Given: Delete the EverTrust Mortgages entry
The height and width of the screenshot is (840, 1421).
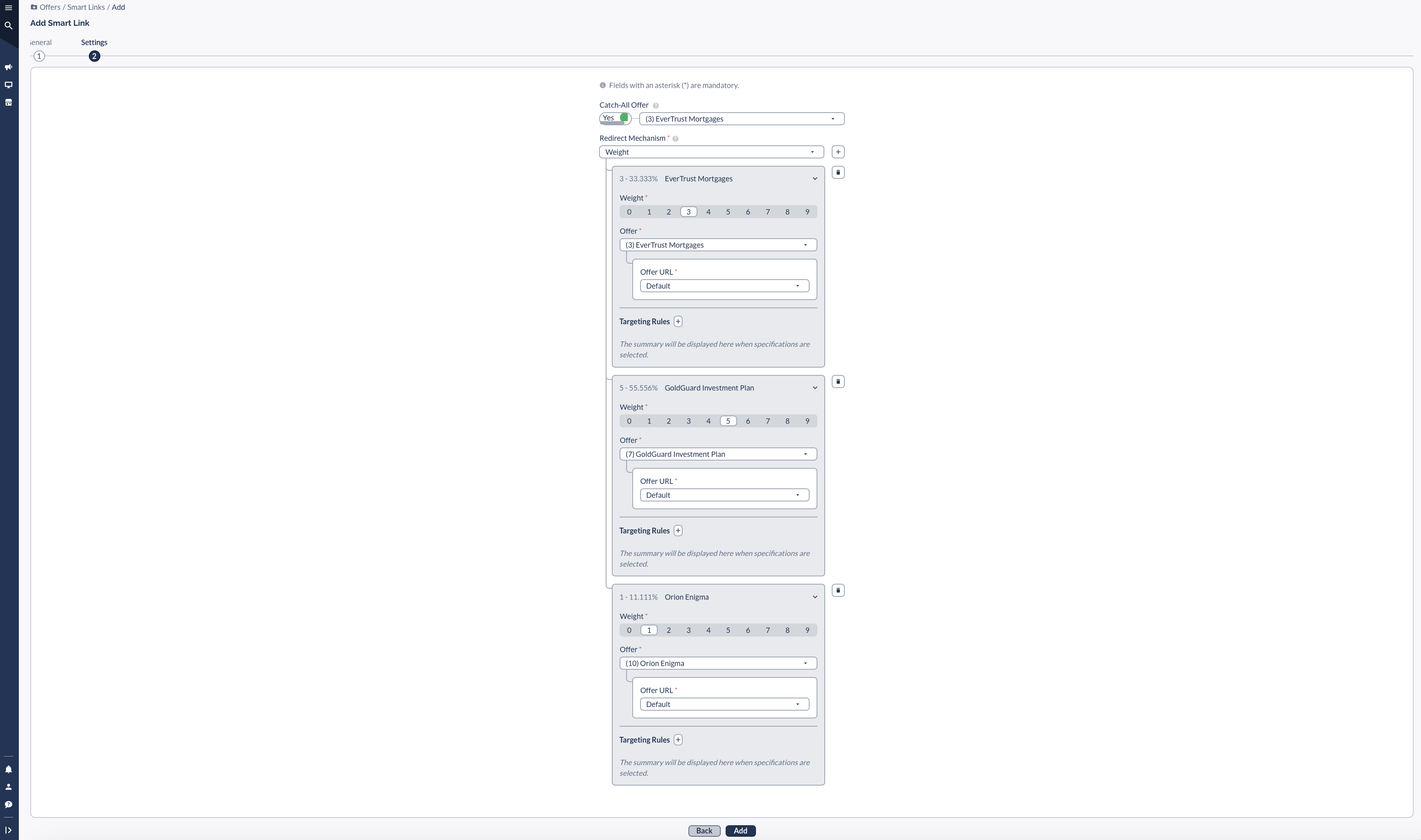Looking at the screenshot, I should [838, 173].
